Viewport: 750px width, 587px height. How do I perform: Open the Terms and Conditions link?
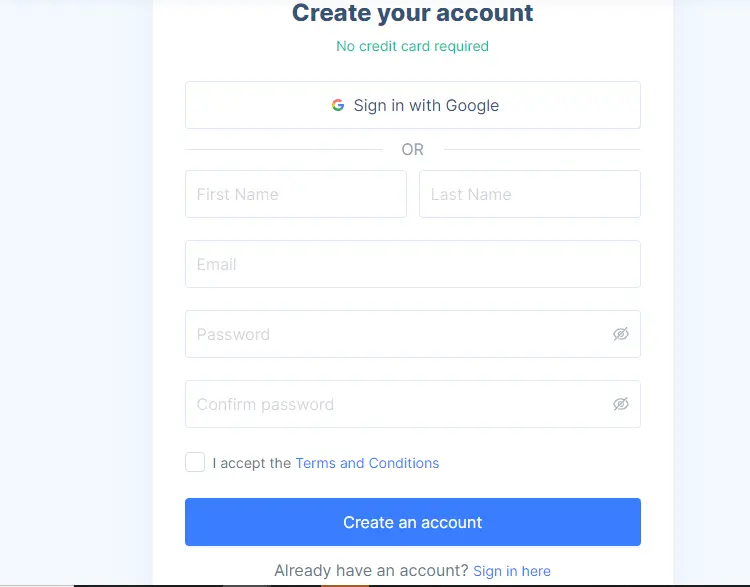pyautogui.click(x=367, y=463)
